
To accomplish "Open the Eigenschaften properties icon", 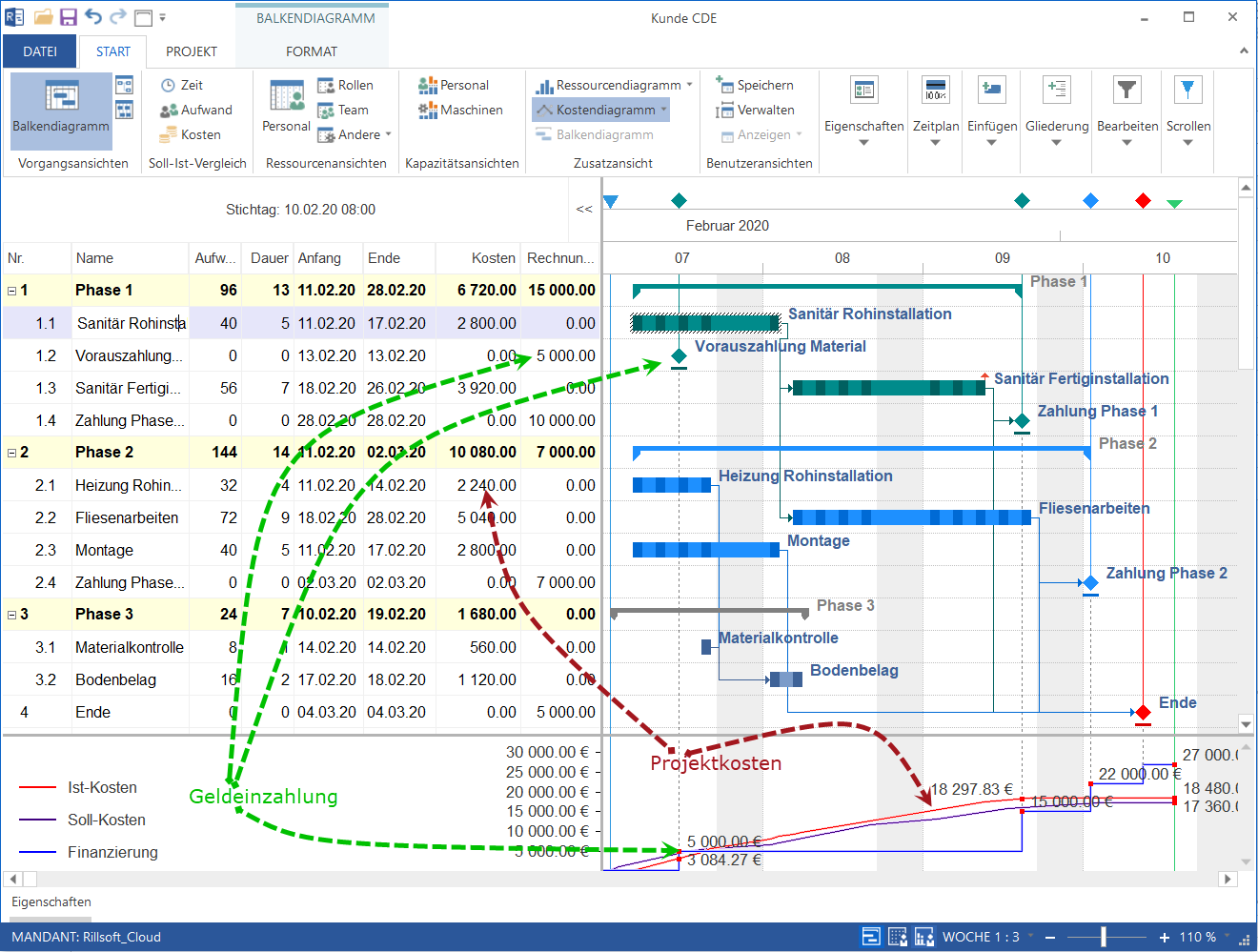I will click(x=863, y=91).
